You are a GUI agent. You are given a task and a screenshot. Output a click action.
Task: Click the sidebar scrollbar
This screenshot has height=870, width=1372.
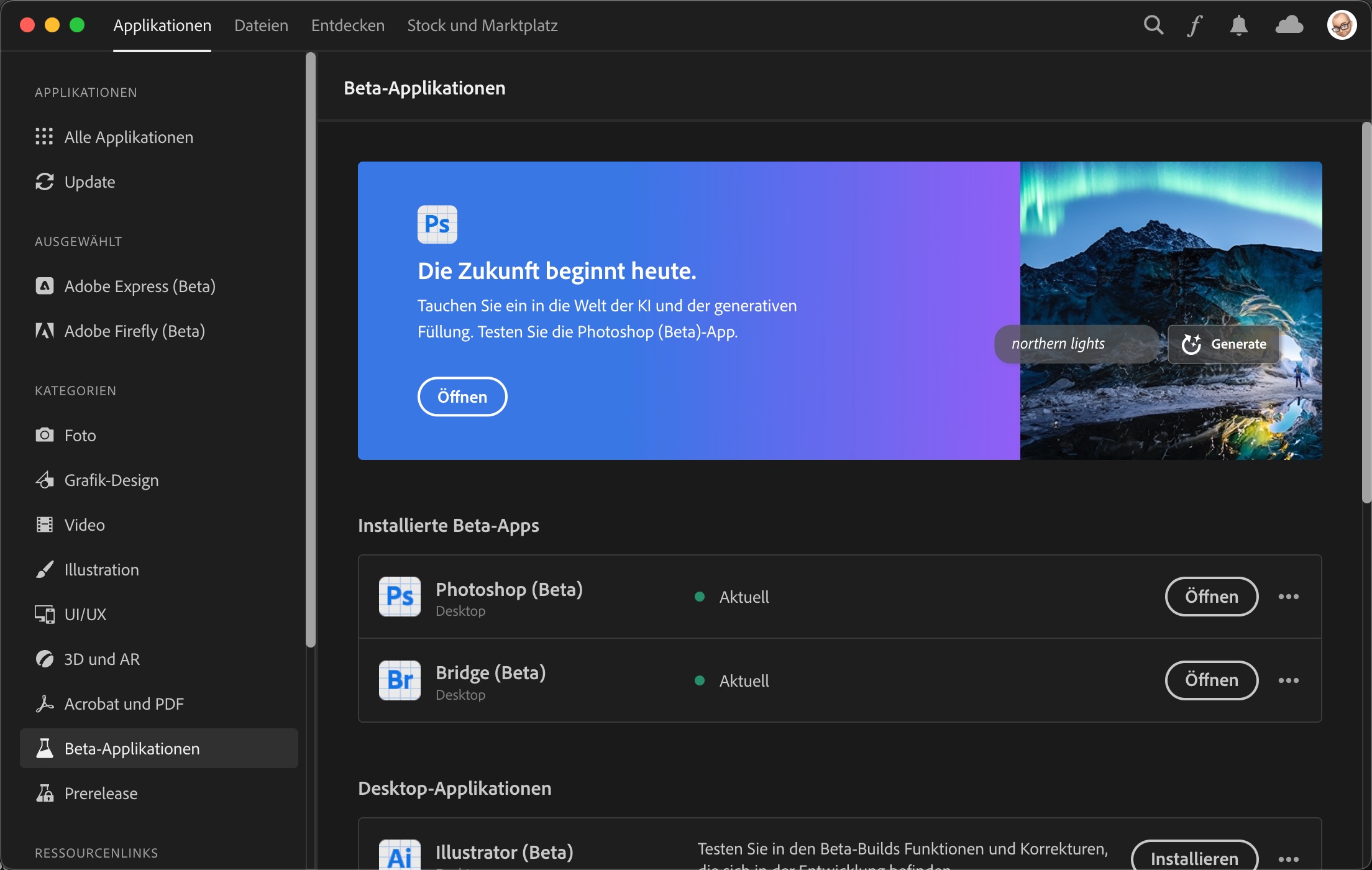tap(311, 350)
